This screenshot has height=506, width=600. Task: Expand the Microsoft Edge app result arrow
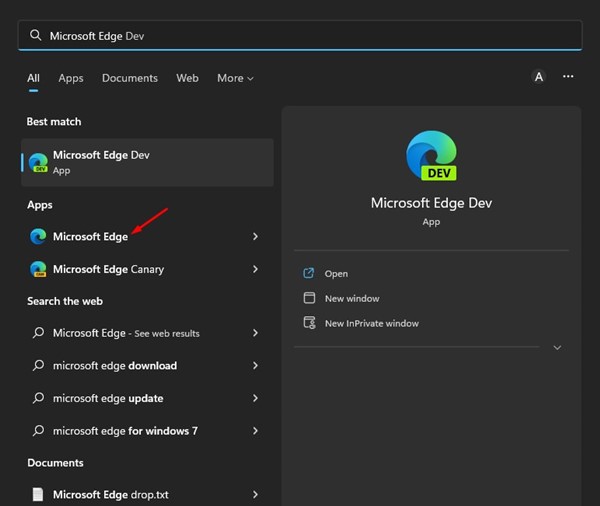click(255, 237)
